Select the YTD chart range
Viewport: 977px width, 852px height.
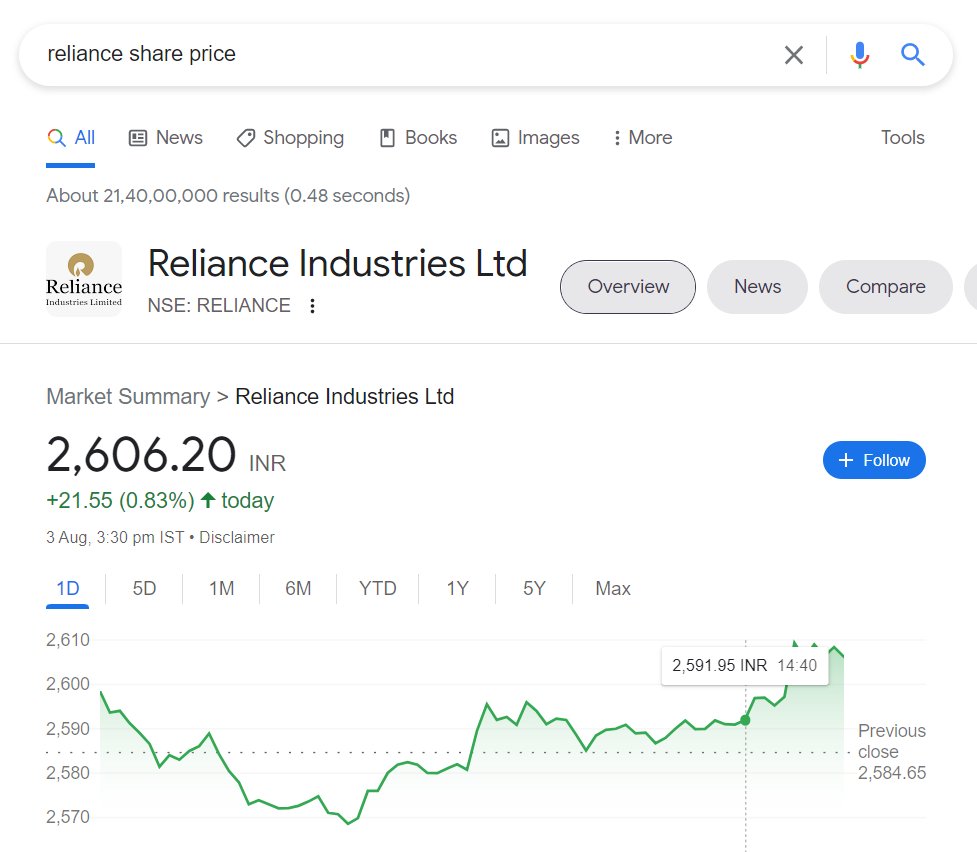(x=378, y=588)
